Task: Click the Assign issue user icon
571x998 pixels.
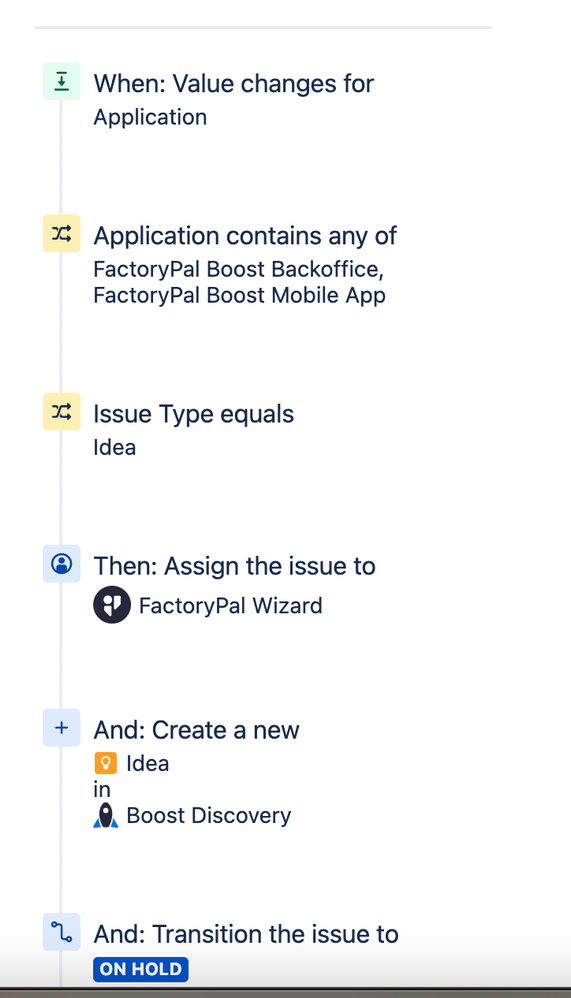Action: click(x=62, y=564)
